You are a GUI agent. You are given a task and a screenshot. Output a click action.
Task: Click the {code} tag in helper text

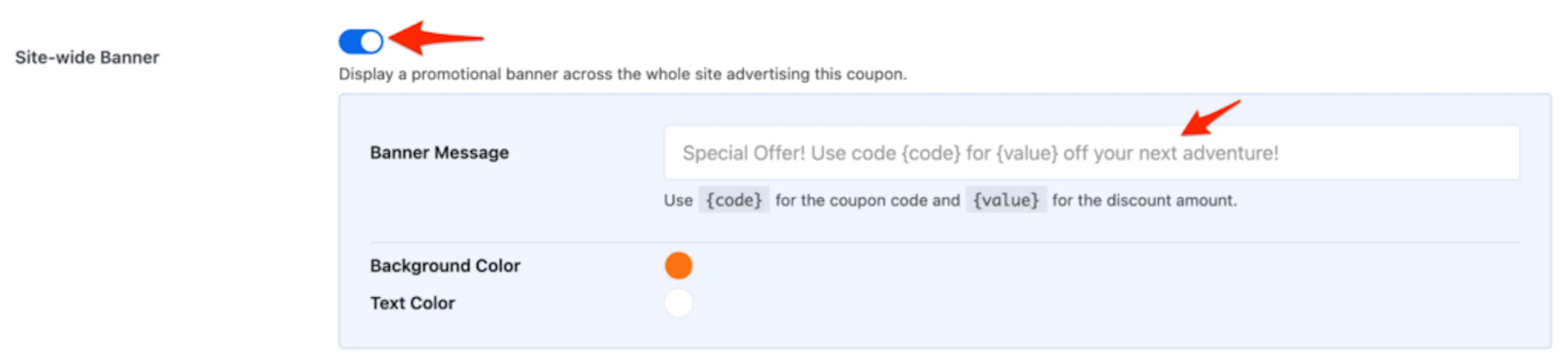click(x=733, y=200)
